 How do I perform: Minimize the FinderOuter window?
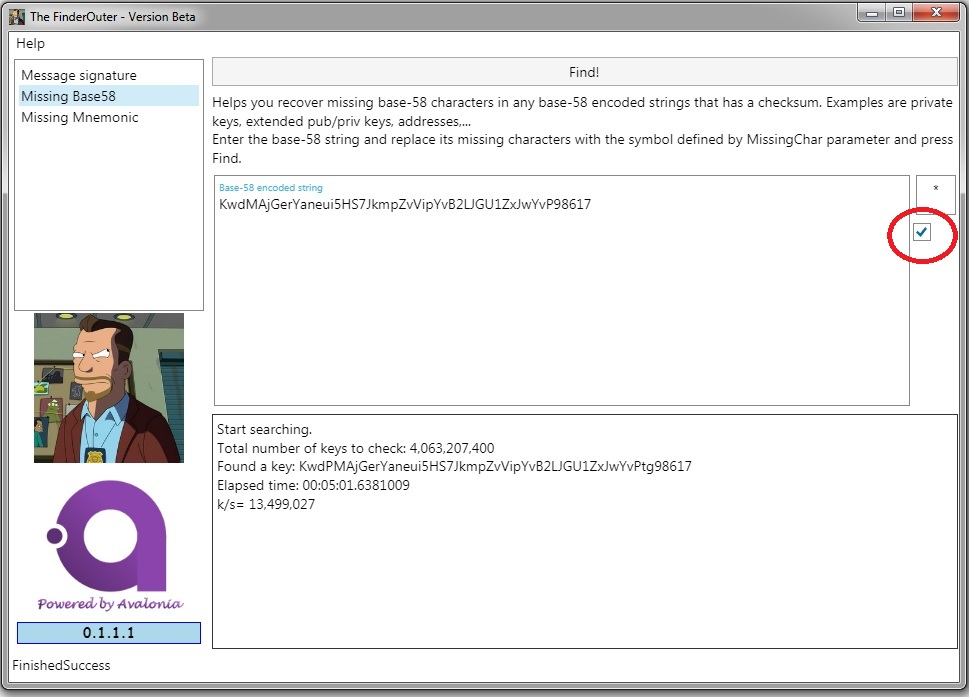[872, 13]
